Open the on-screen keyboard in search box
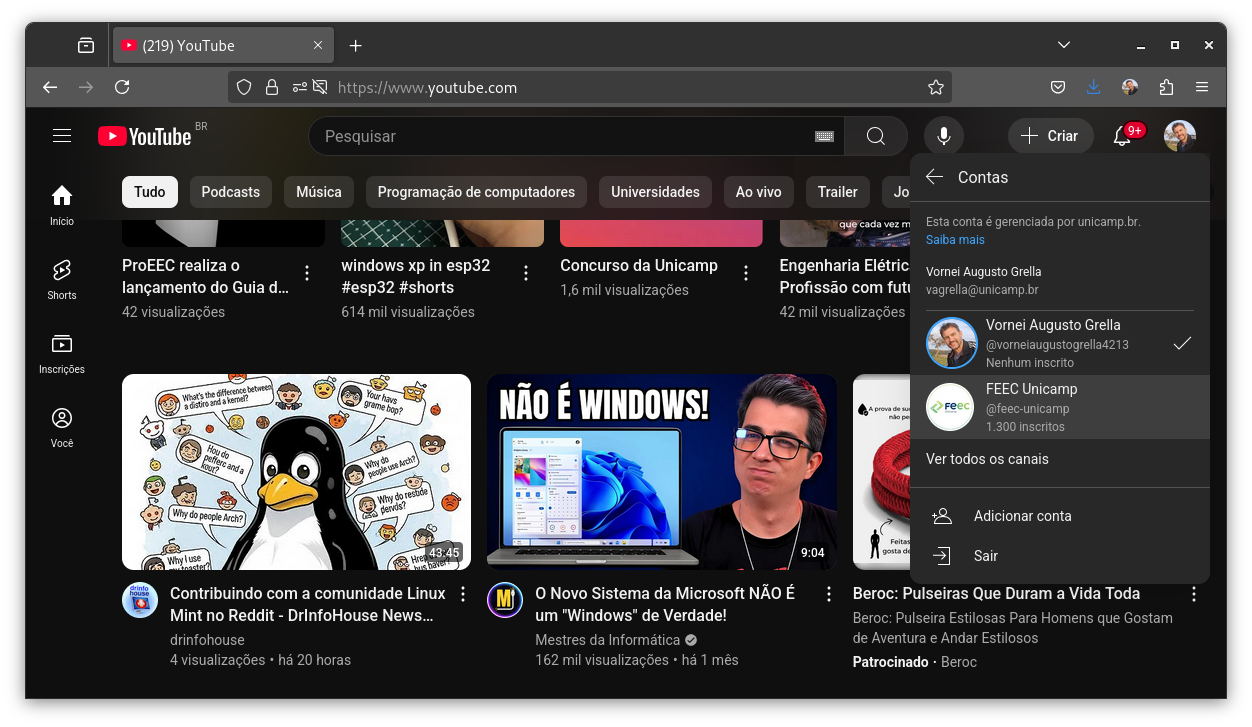This screenshot has height=727, width=1252. (x=824, y=136)
